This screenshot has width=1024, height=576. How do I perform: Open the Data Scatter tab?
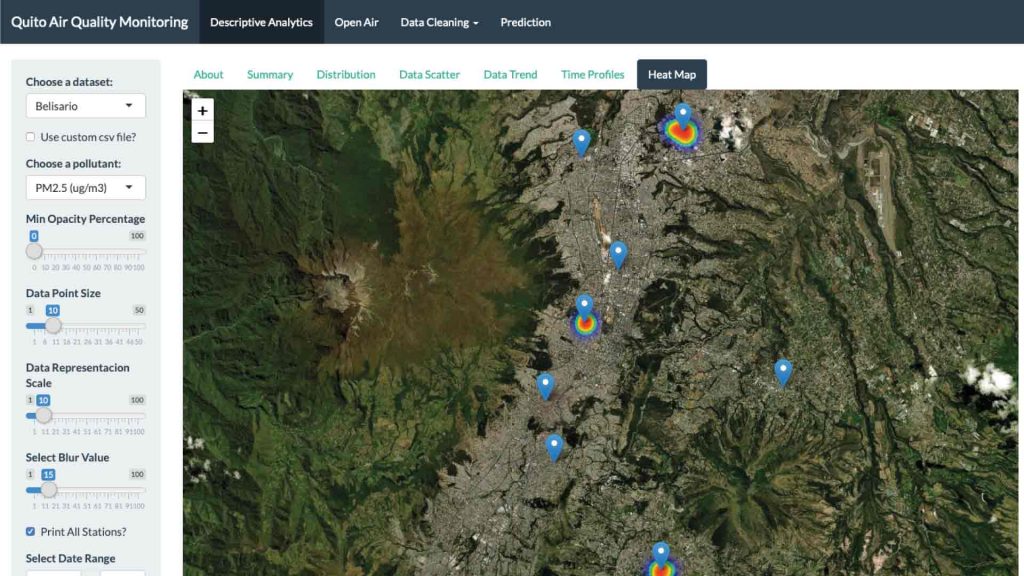point(429,75)
